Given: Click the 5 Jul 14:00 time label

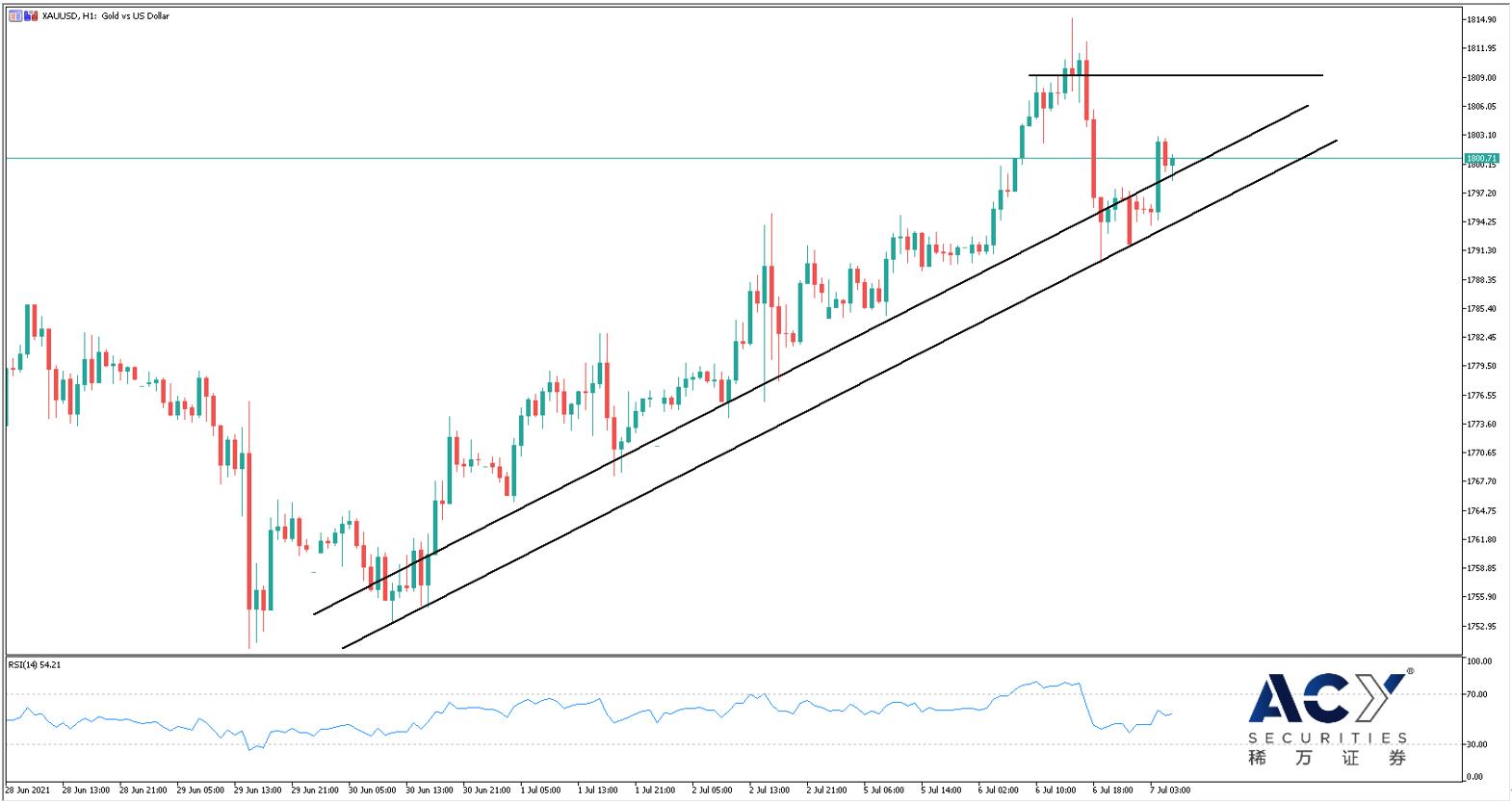Looking at the screenshot, I should [941, 790].
